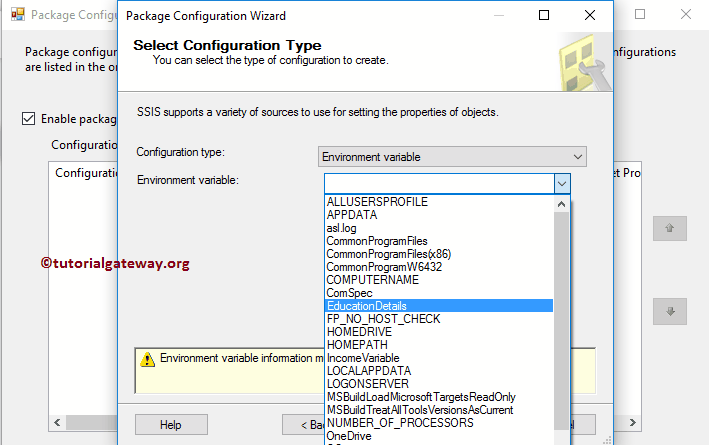Choose NUMBER_OF_PROCESSORS variable
The image size is (709, 445).
439,423
